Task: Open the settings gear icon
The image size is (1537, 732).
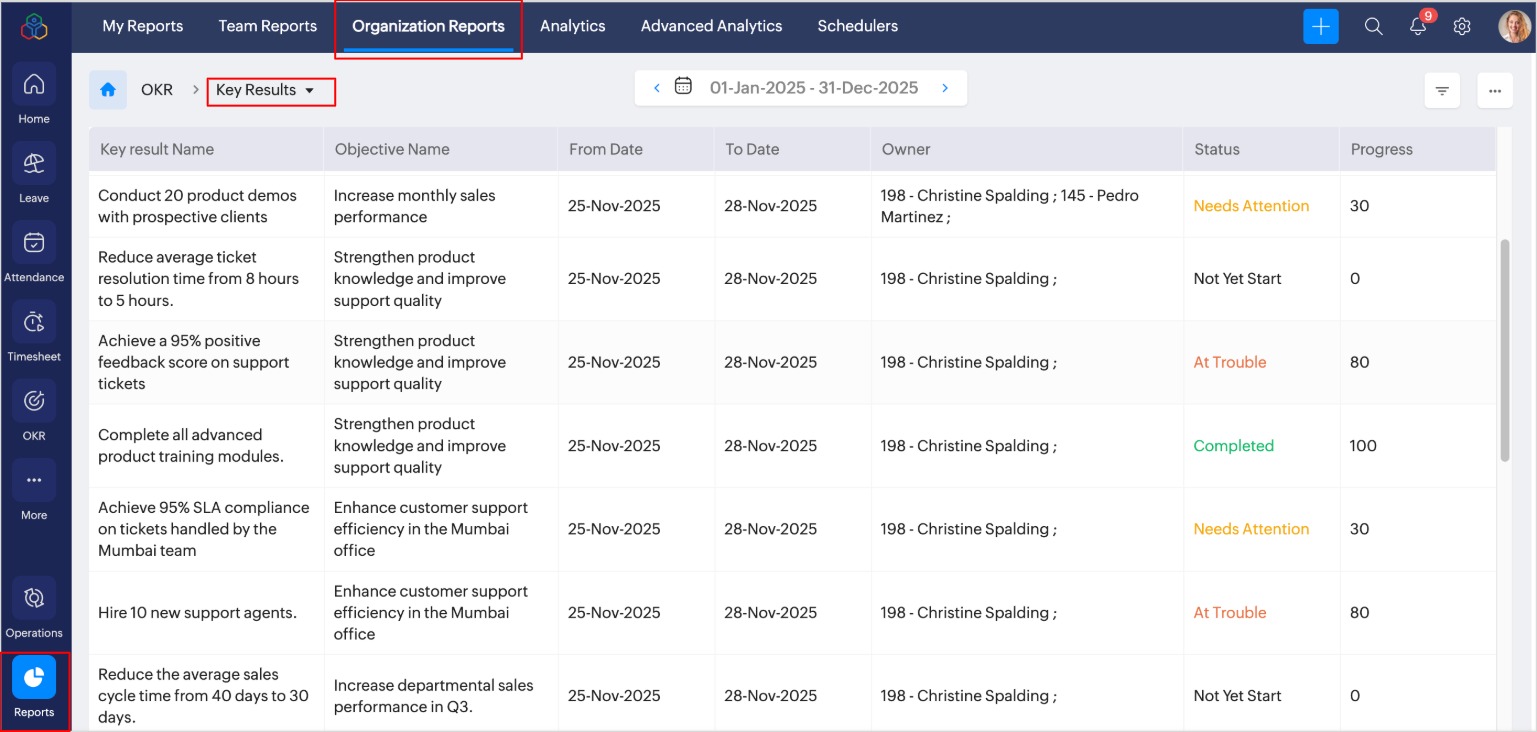Action: pos(1461,27)
